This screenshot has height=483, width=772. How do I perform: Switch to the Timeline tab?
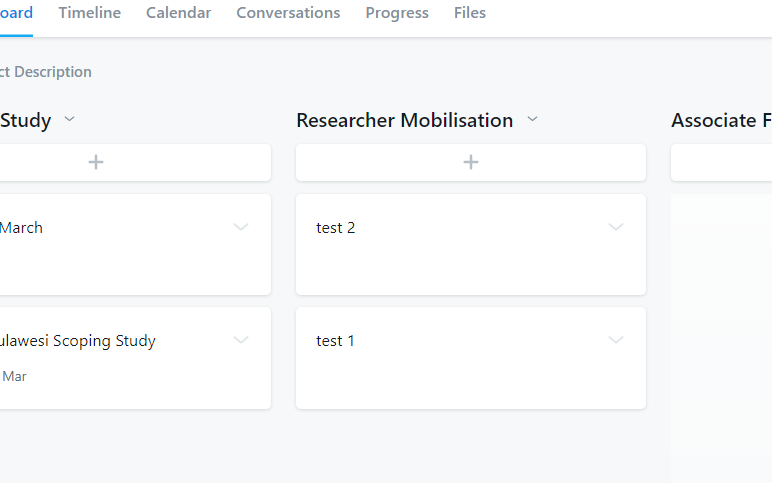(x=90, y=13)
